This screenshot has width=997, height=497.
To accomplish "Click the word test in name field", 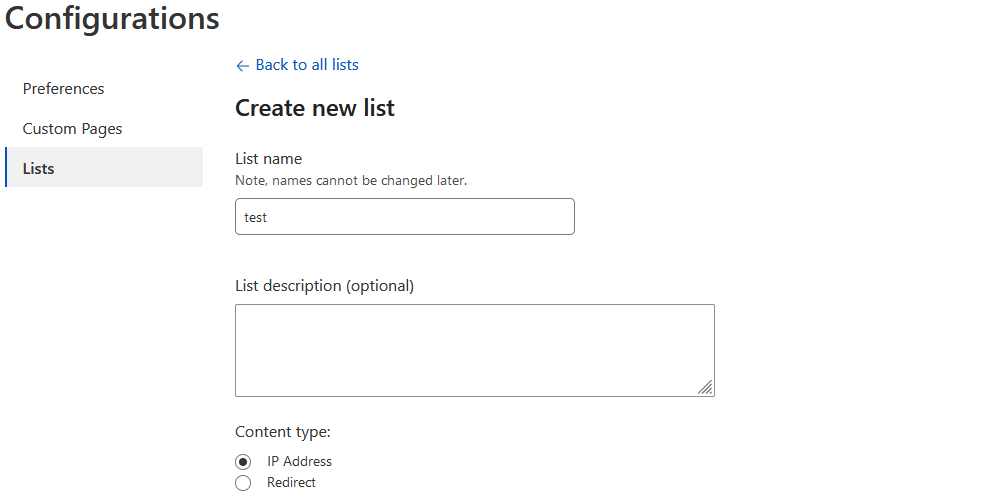I will click(x=256, y=217).
